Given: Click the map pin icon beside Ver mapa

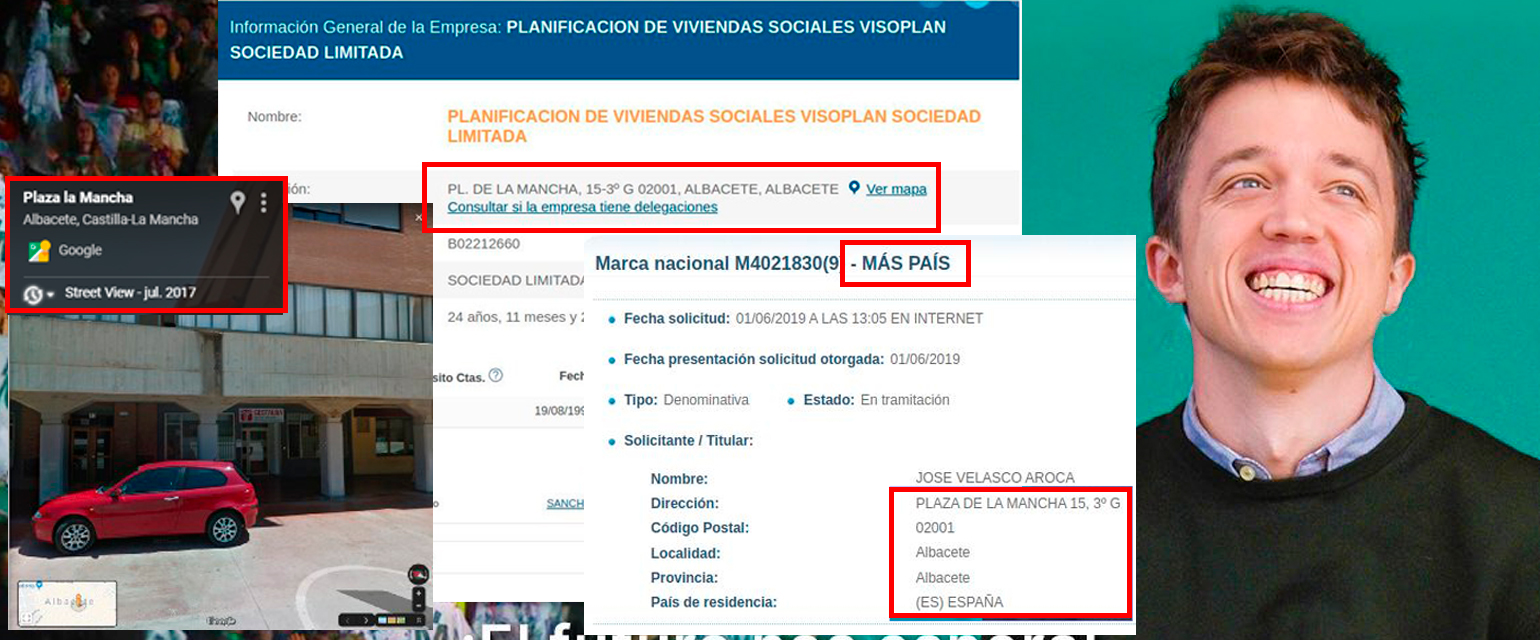Looking at the screenshot, I should 854,188.
